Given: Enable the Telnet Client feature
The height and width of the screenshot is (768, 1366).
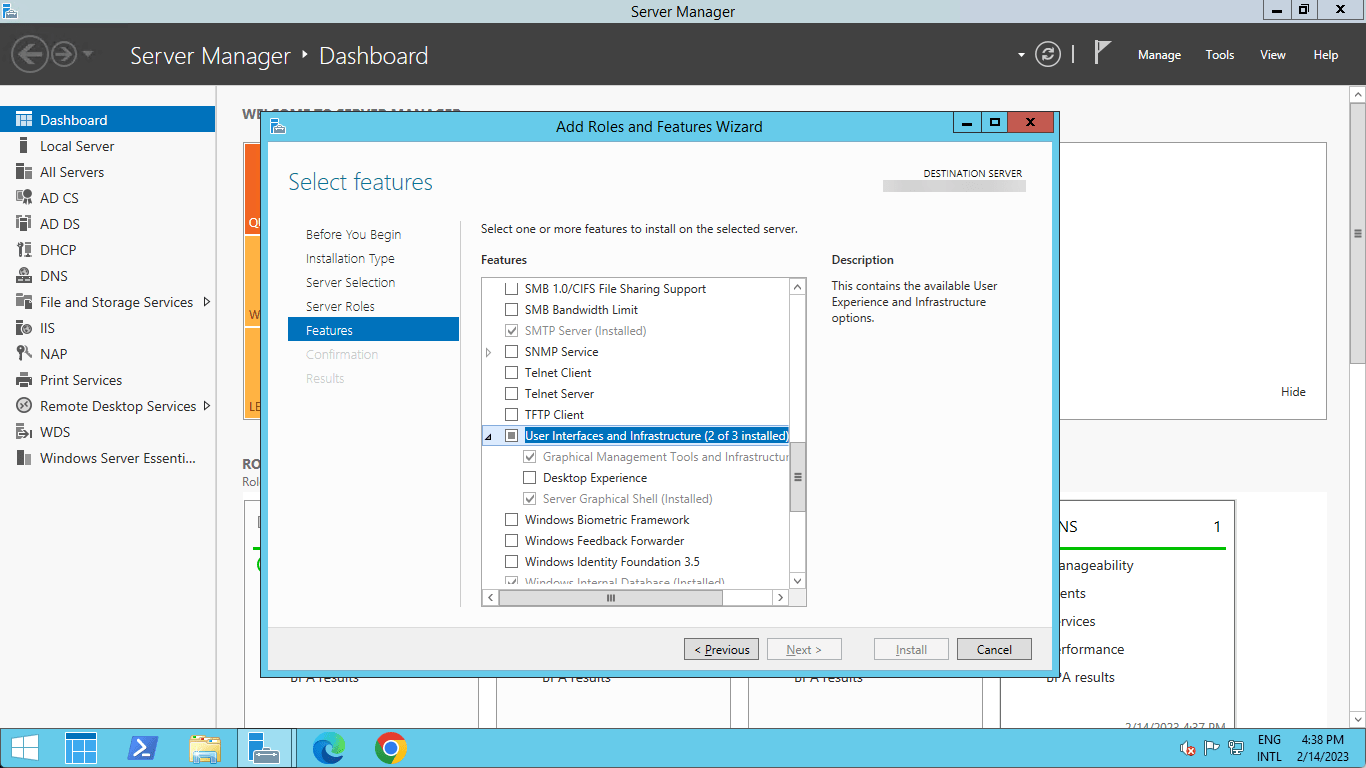Looking at the screenshot, I should (512, 373).
